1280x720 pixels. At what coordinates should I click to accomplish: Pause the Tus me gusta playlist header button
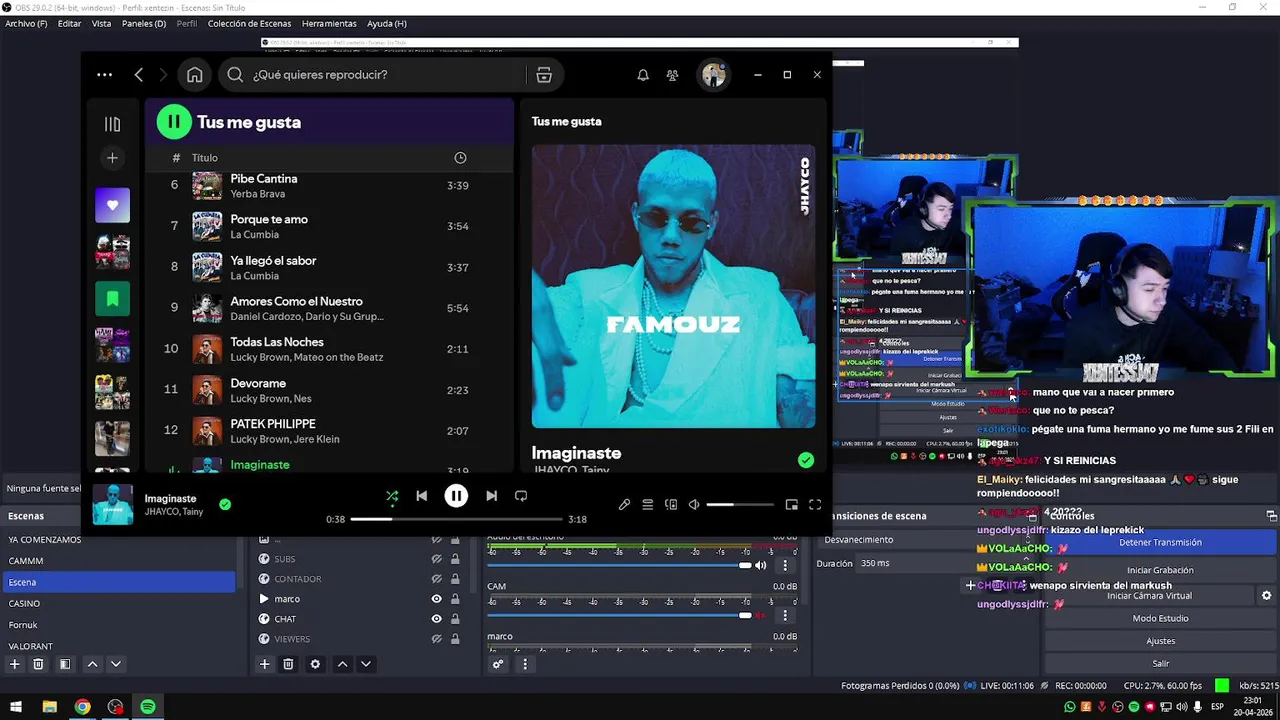(174, 122)
